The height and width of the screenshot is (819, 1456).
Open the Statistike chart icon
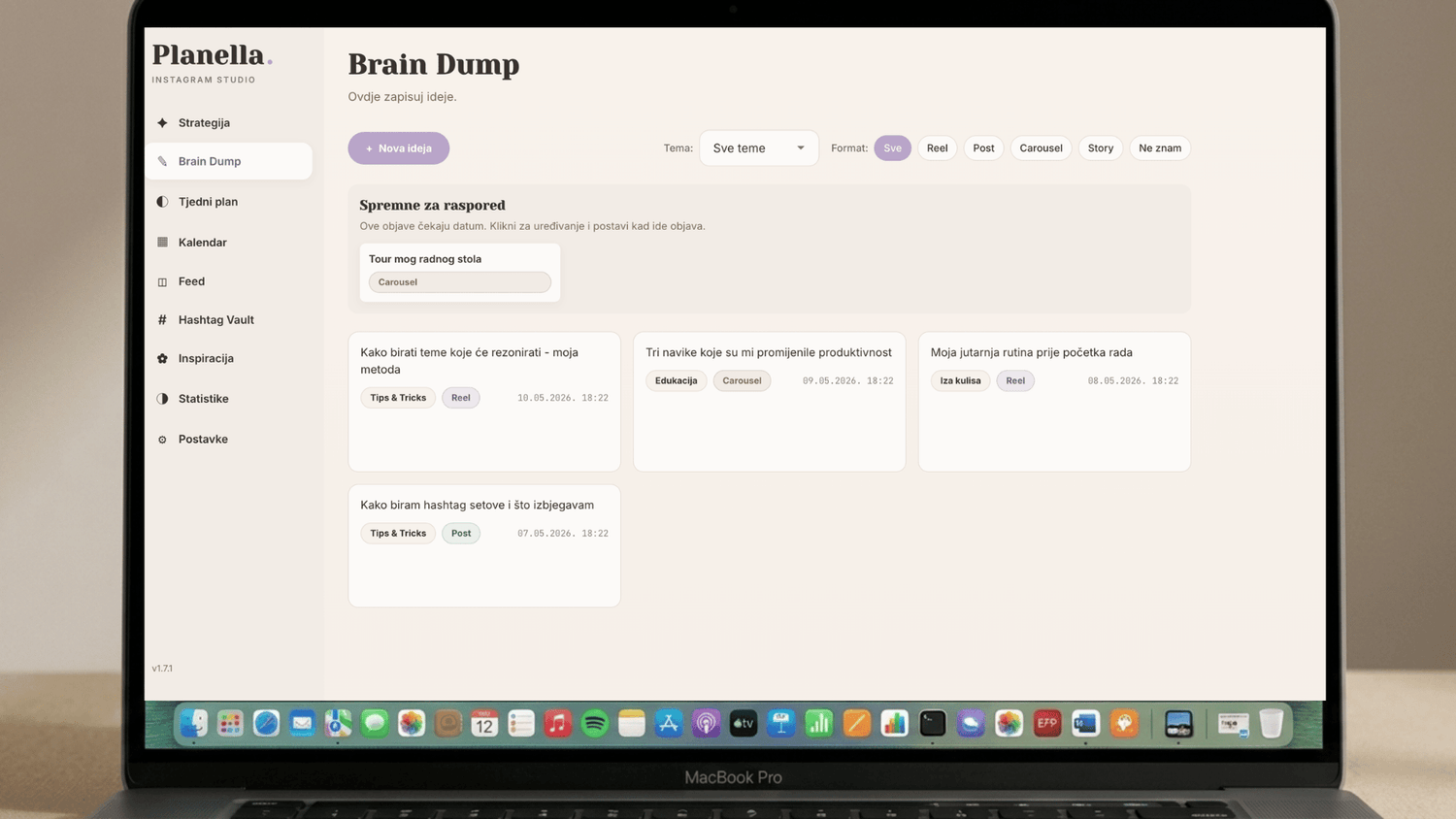[162, 399]
